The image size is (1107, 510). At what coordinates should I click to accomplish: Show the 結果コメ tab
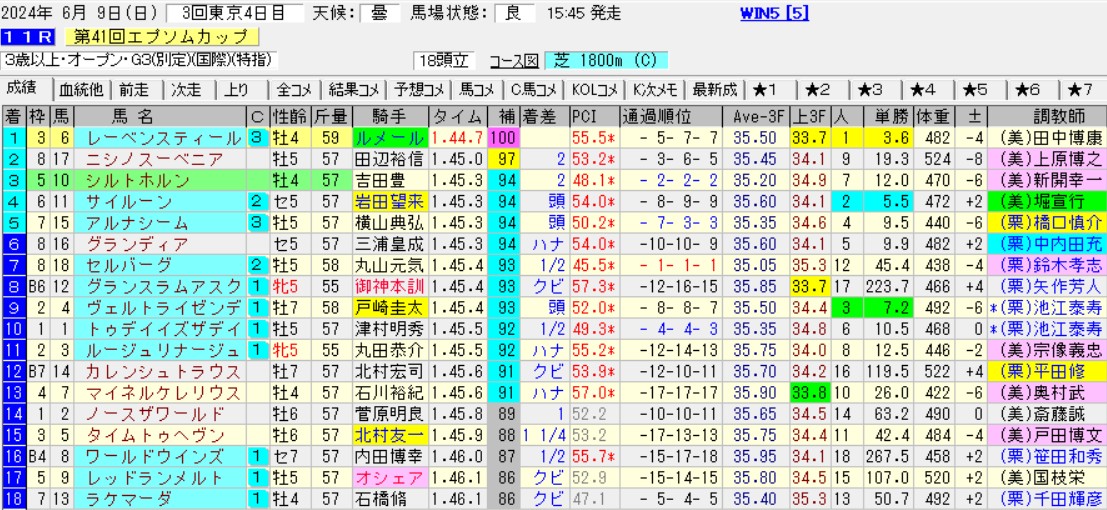(x=354, y=89)
